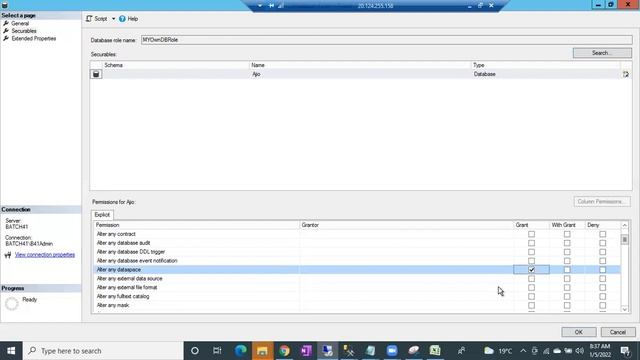Image resolution: width=640 pixels, height=360 pixels.
Task: Check With Grant for Alter any dataspace
Action: 567,270
